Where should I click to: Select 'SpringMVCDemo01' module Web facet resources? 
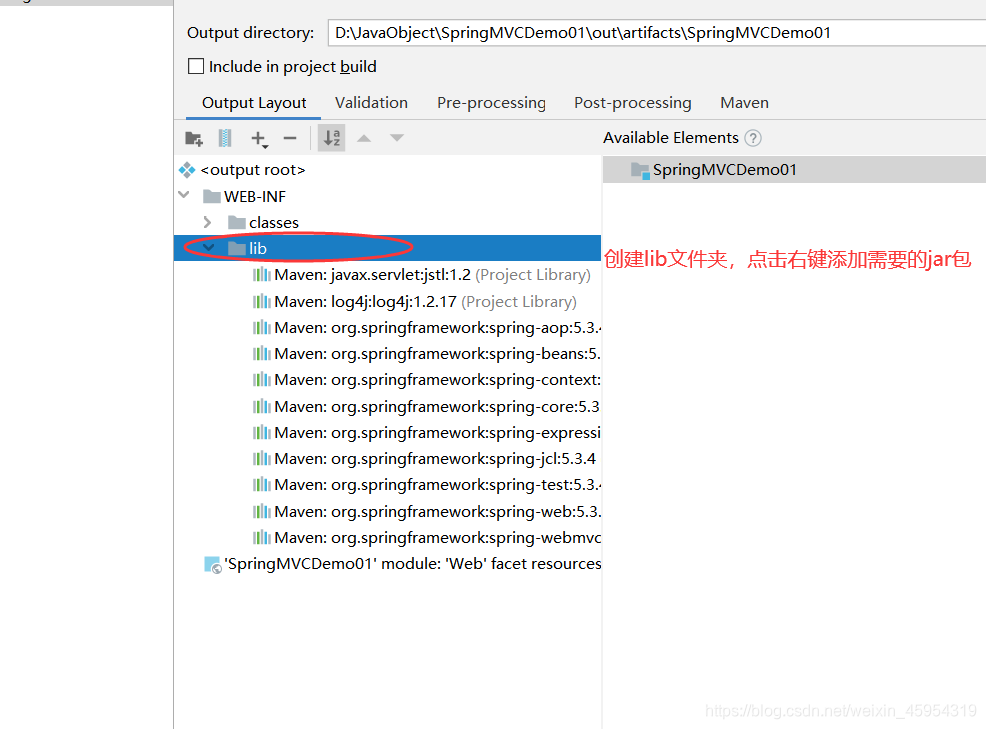coord(402,564)
